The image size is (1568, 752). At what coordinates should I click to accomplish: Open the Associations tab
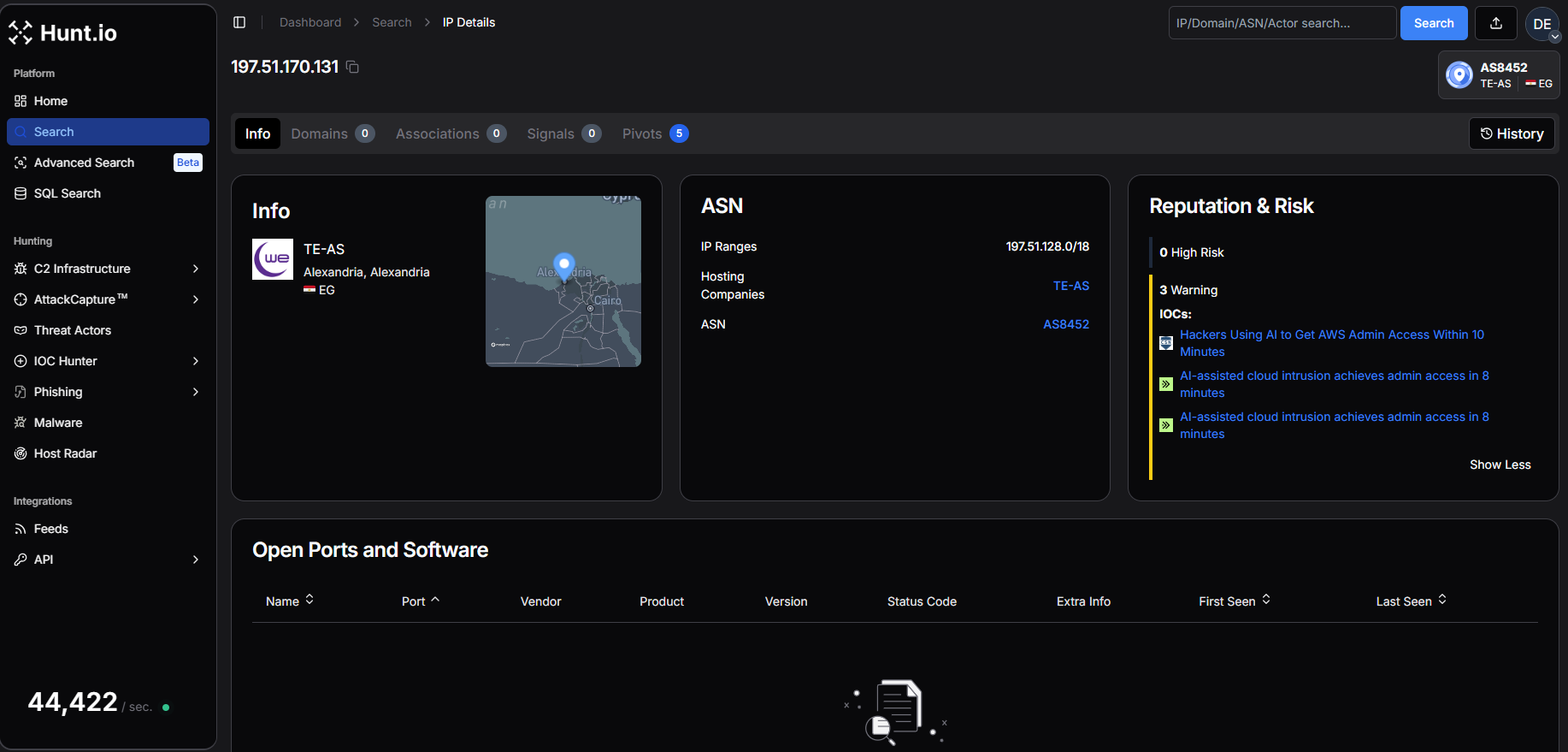pyautogui.click(x=451, y=133)
